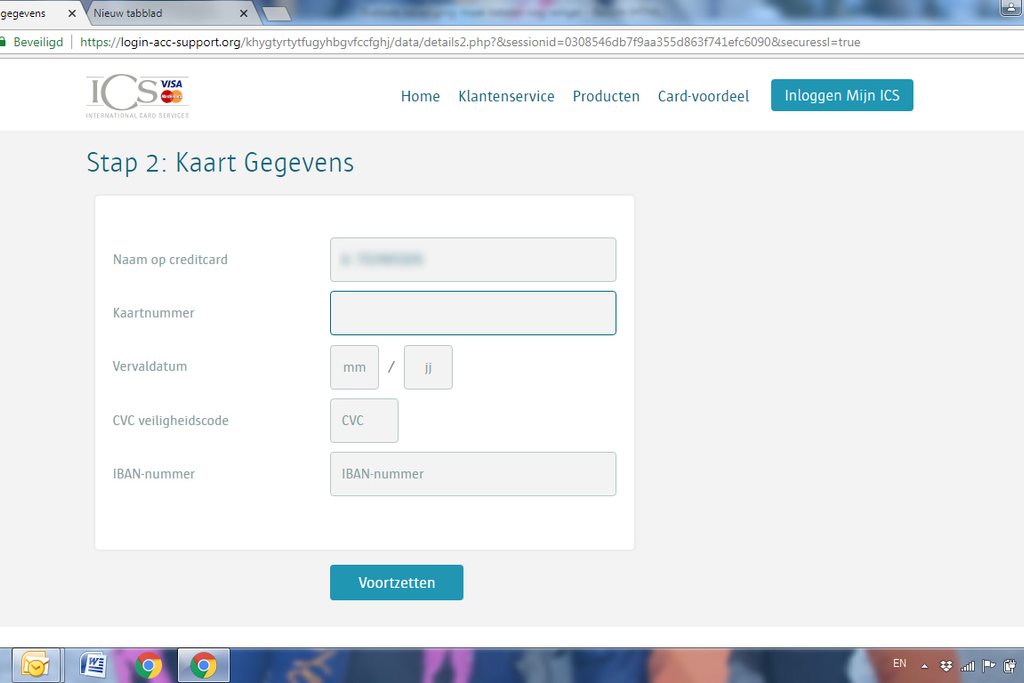Go to Home in the navigation
Image resolution: width=1024 pixels, height=683 pixels.
[x=420, y=97]
